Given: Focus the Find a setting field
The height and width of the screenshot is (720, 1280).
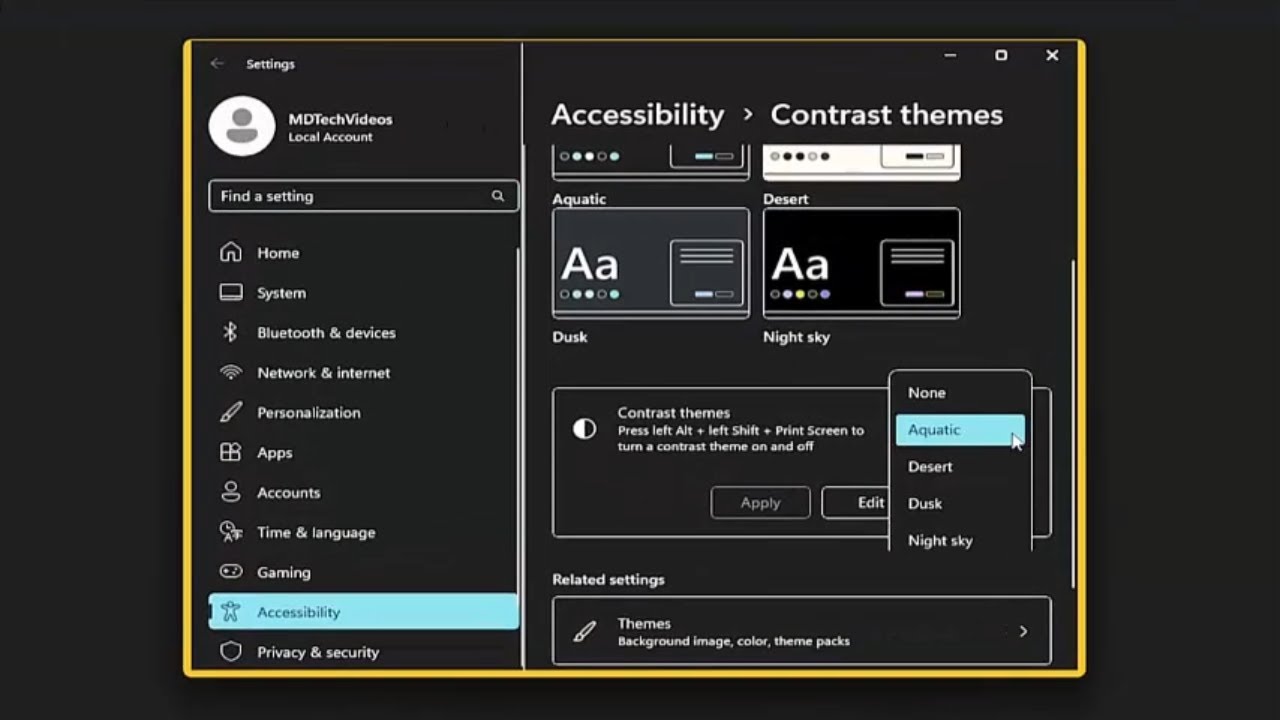Looking at the screenshot, I should click(x=363, y=196).
